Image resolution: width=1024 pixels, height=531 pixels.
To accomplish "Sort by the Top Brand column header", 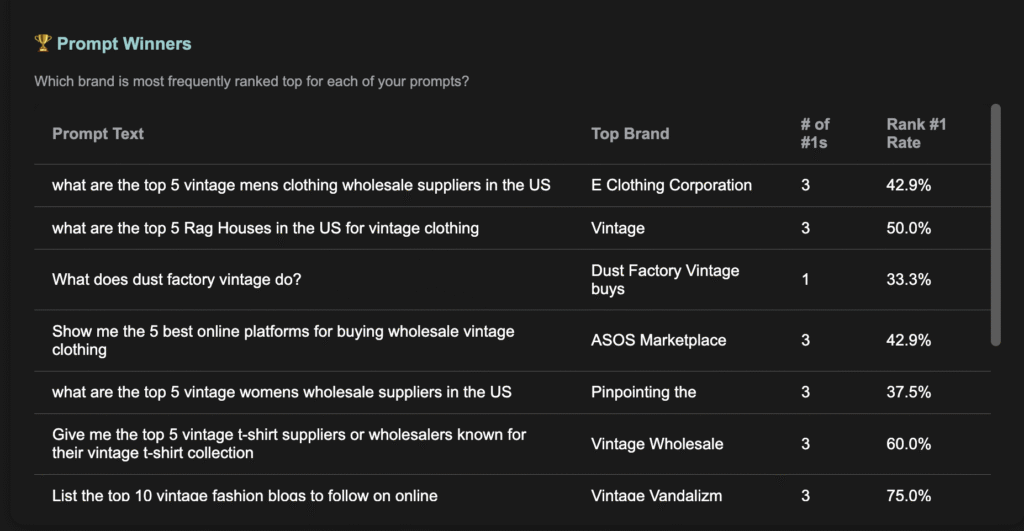I will pyautogui.click(x=630, y=133).
